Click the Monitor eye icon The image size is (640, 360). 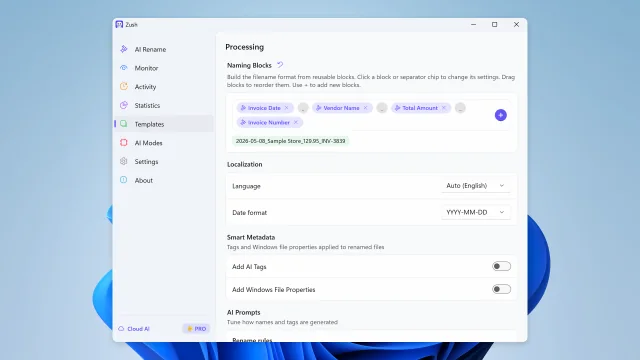tap(124, 68)
